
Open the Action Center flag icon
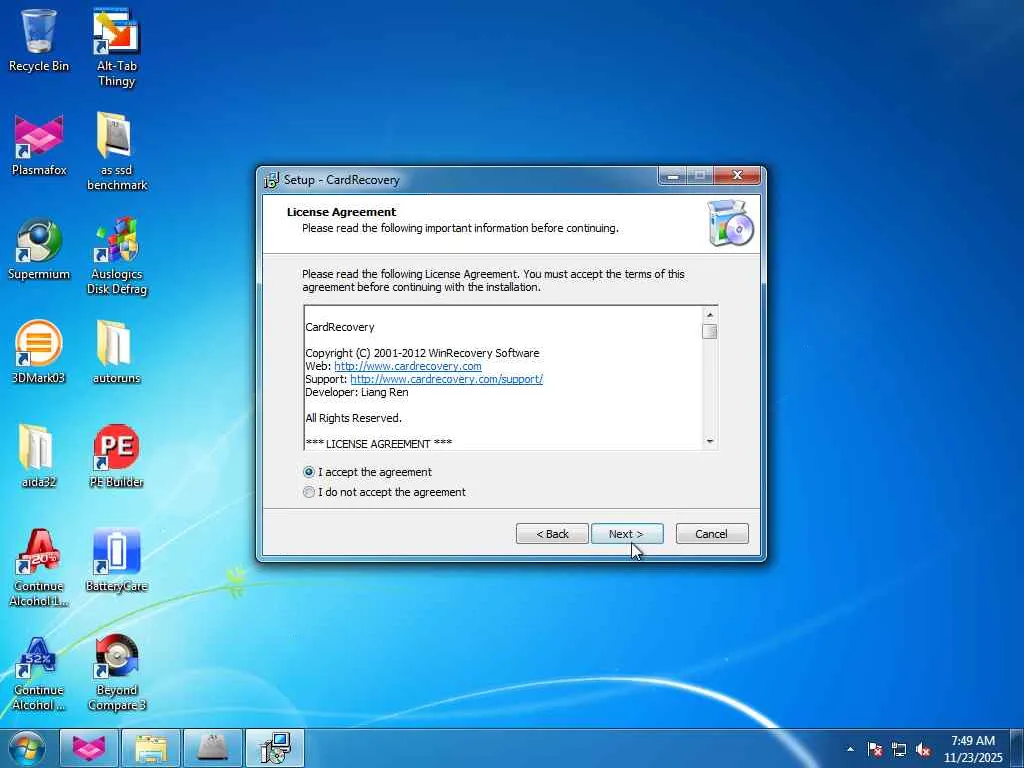875,749
